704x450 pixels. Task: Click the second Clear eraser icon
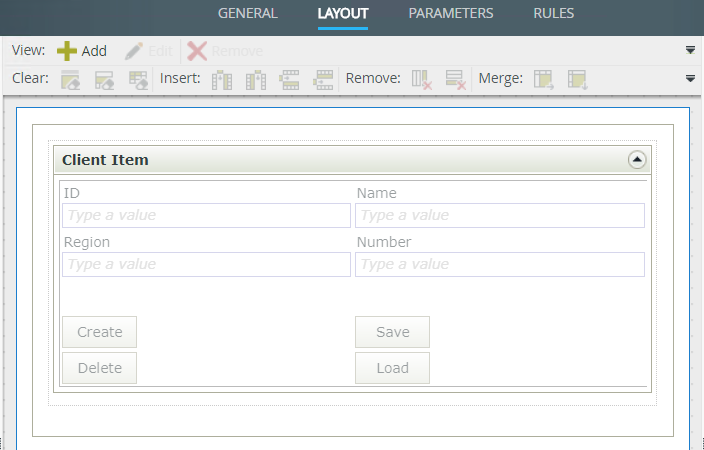(104, 79)
